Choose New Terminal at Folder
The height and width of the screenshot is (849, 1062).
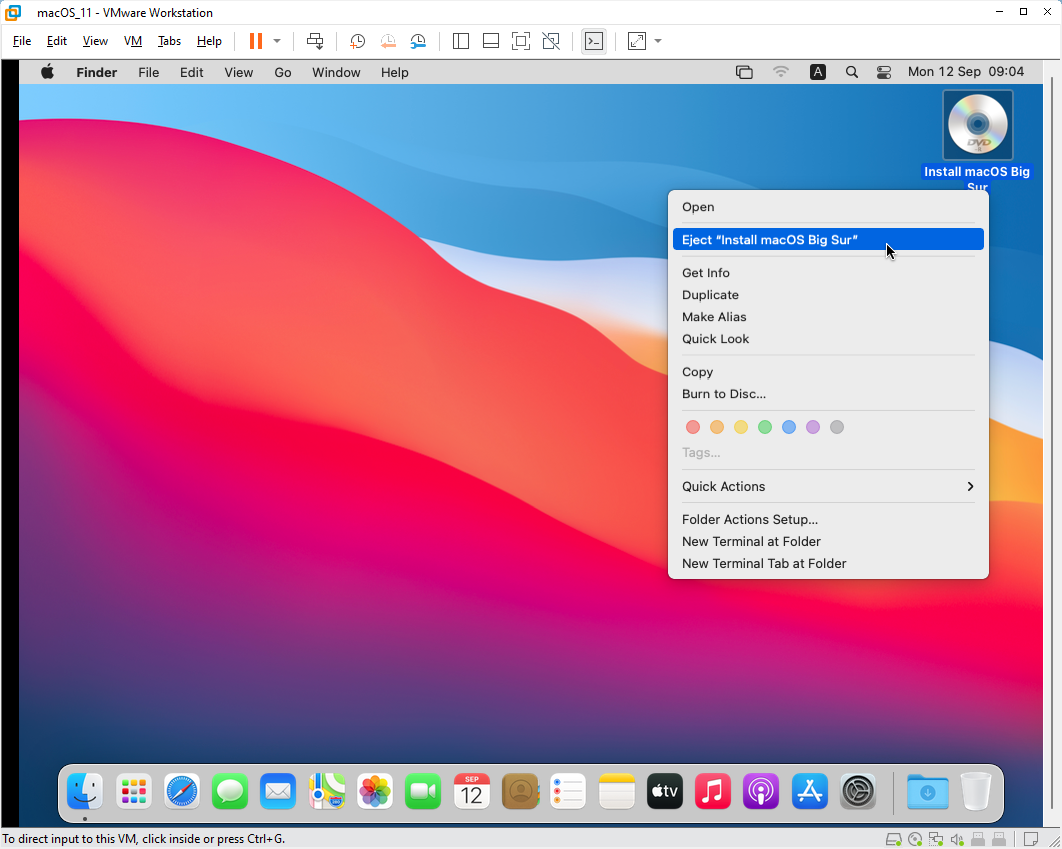click(x=828, y=542)
